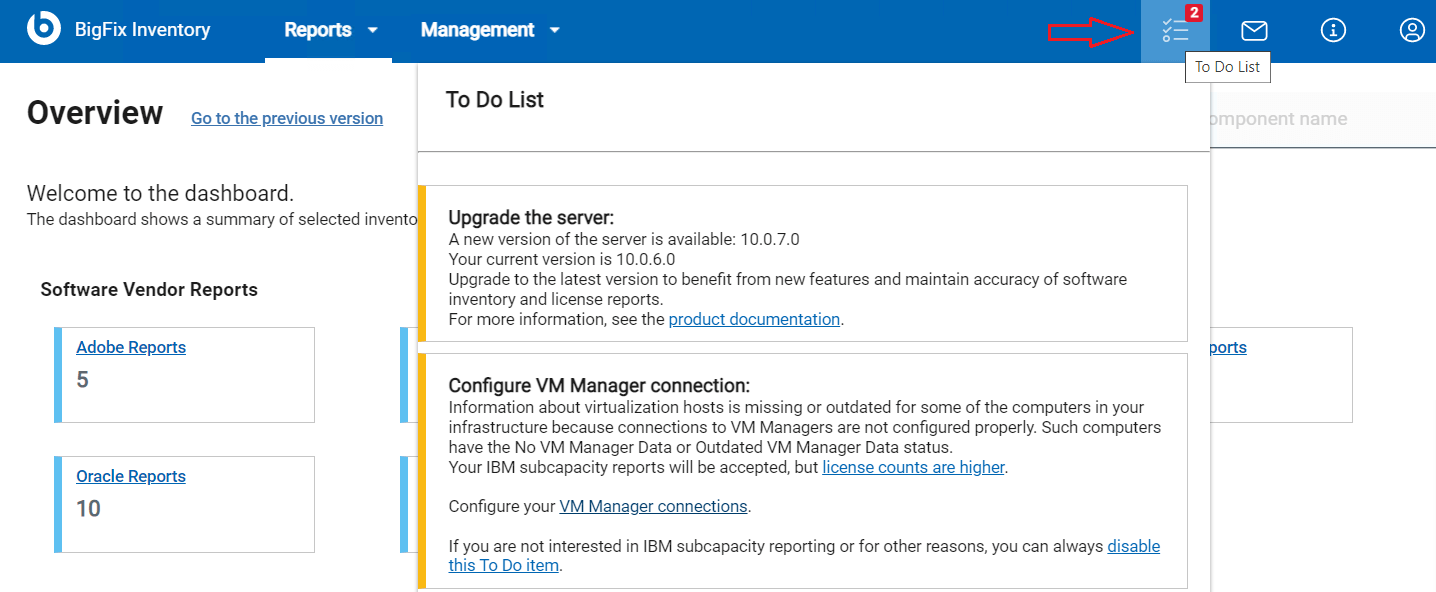The width and height of the screenshot is (1436, 592).
Task: Click the 'product documentation' link
Action: 754,319
